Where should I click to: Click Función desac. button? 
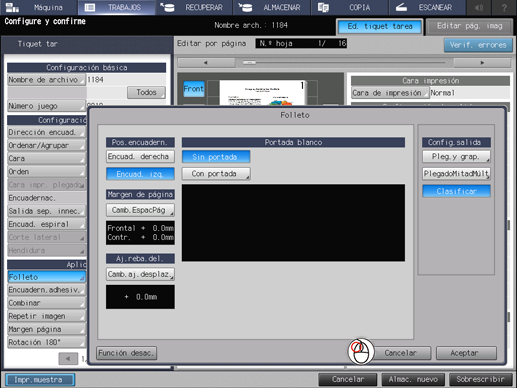[126, 353]
